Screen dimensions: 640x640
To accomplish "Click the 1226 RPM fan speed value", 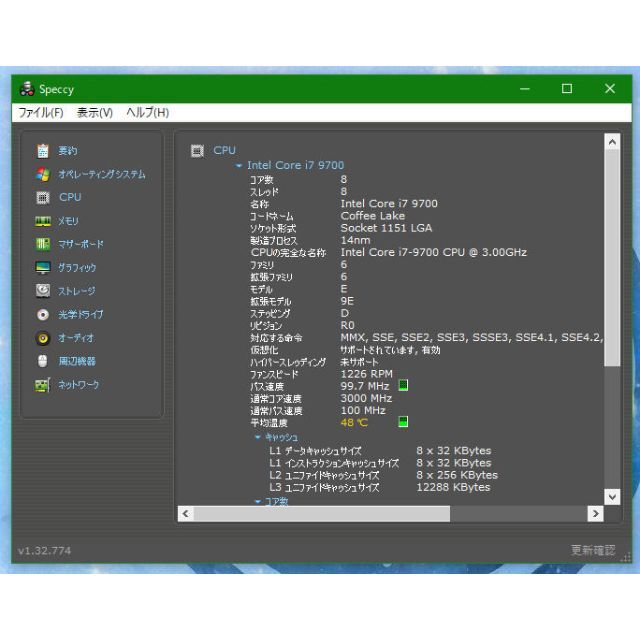I will click(367, 374).
